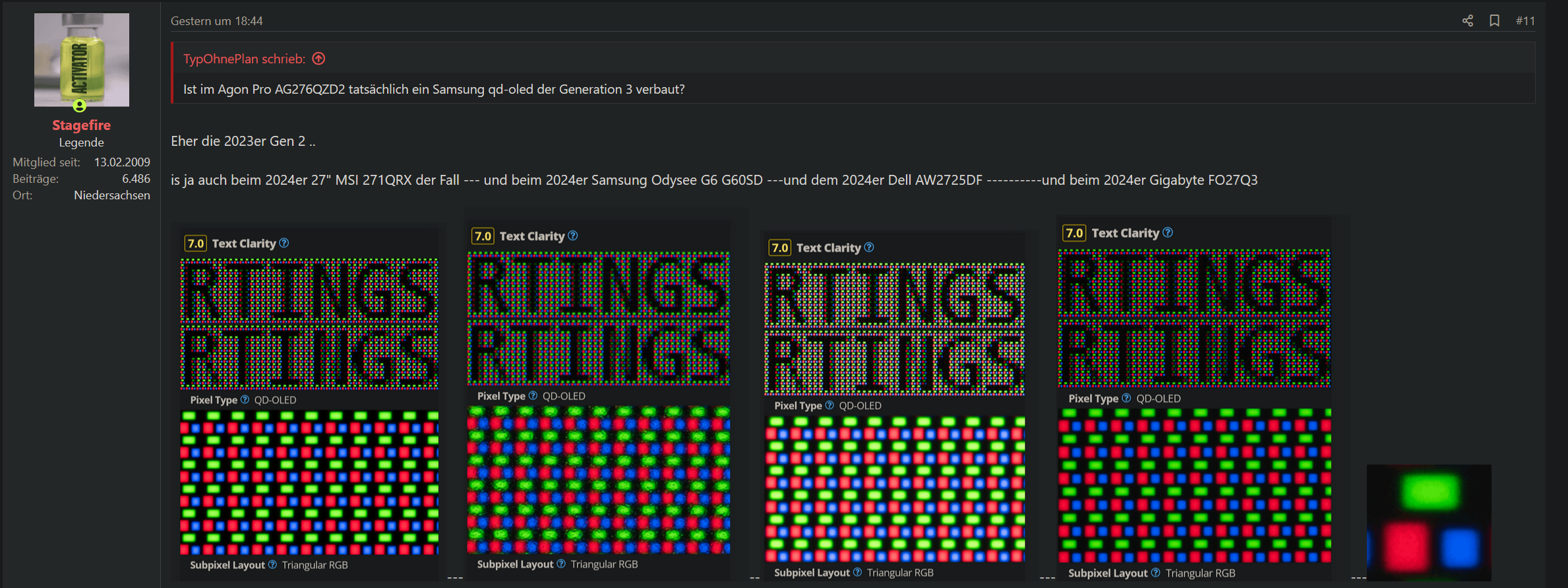
Task: Click the online status indicator on avatar
Action: (x=80, y=106)
